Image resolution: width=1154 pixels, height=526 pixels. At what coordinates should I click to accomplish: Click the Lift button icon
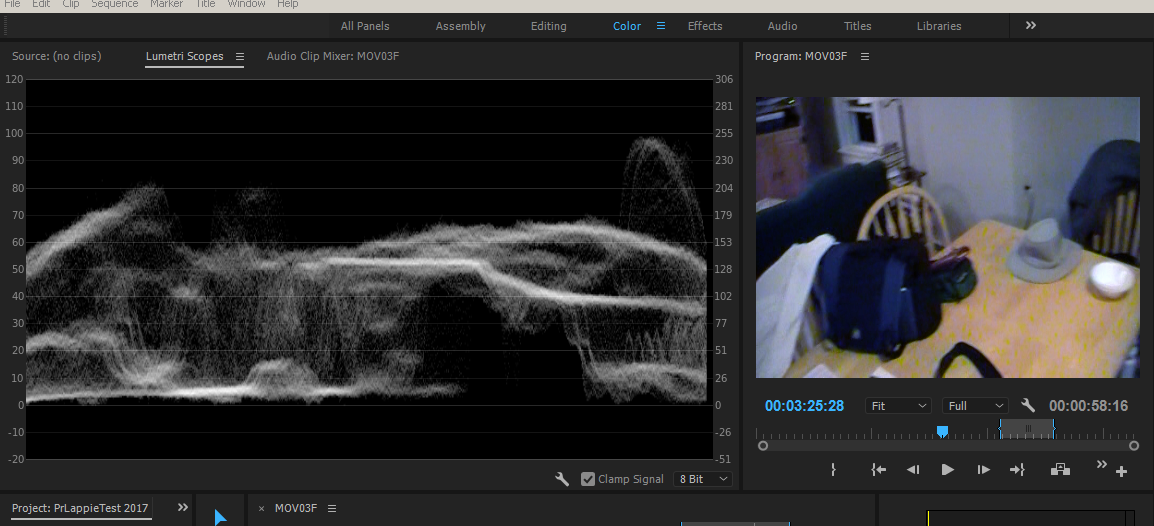pos(1060,469)
